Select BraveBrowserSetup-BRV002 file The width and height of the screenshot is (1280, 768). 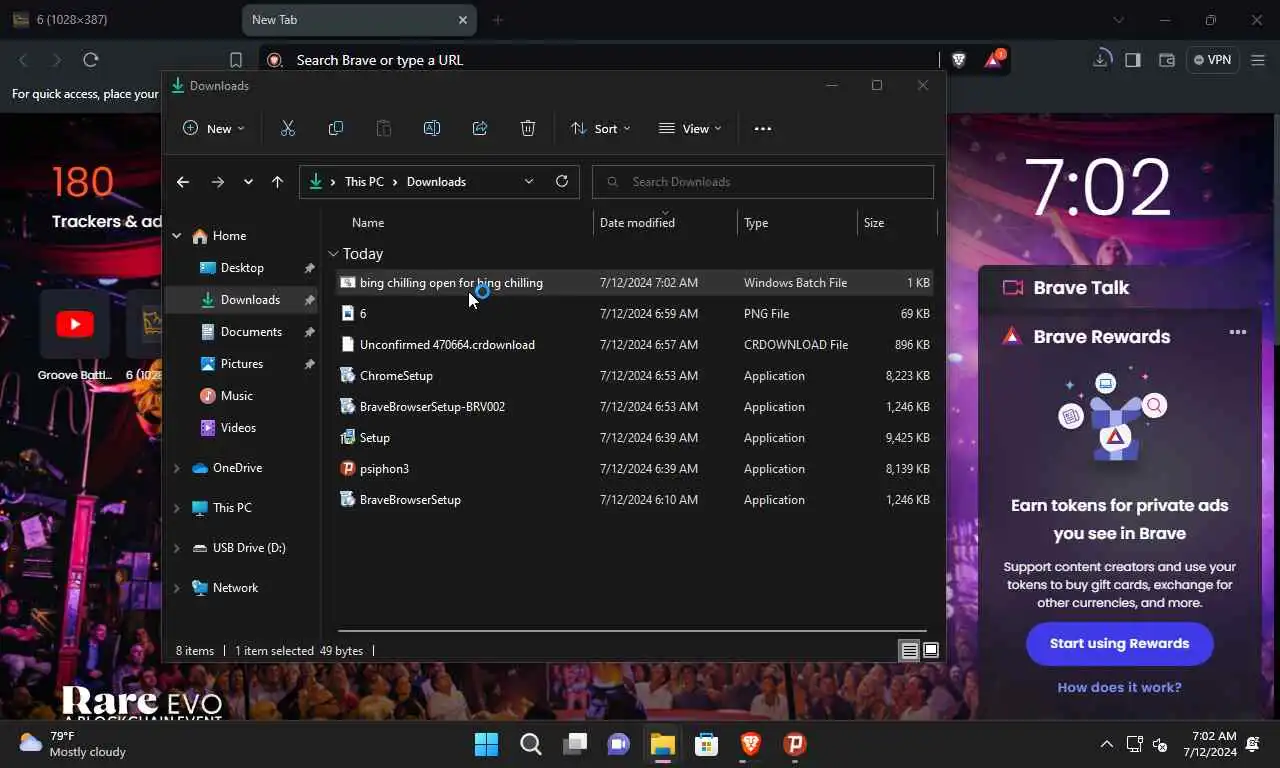pyautogui.click(x=634, y=407)
